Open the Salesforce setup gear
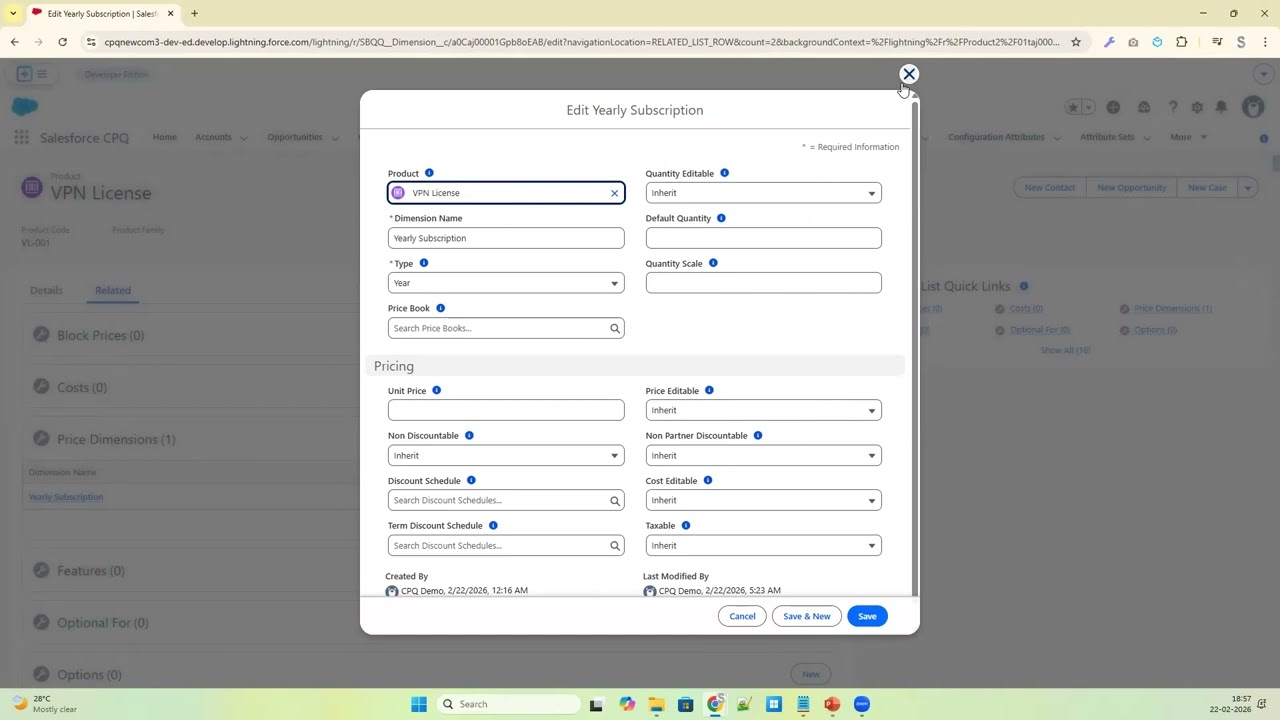 point(1197,107)
